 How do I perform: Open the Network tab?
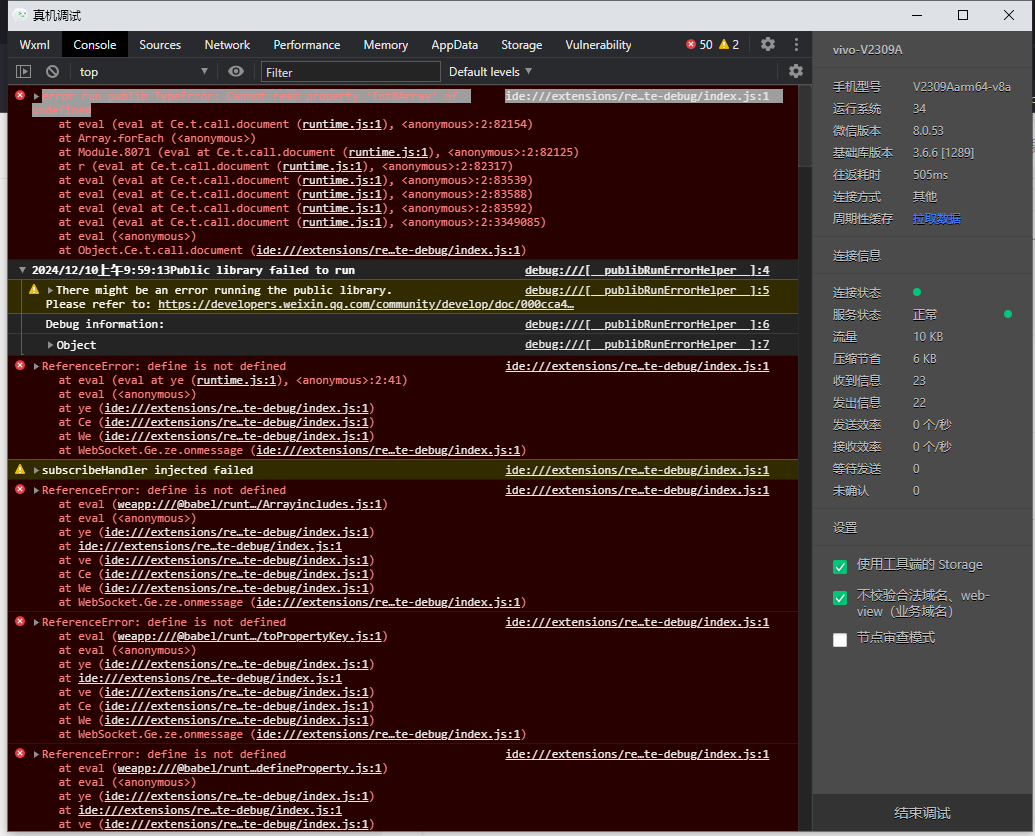pos(227,45)
